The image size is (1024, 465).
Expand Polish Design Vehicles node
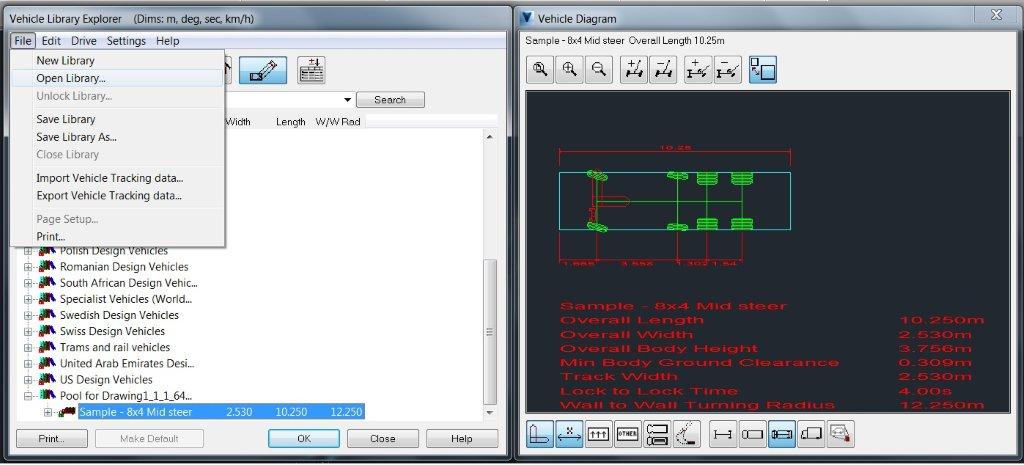tap(28, 251)
